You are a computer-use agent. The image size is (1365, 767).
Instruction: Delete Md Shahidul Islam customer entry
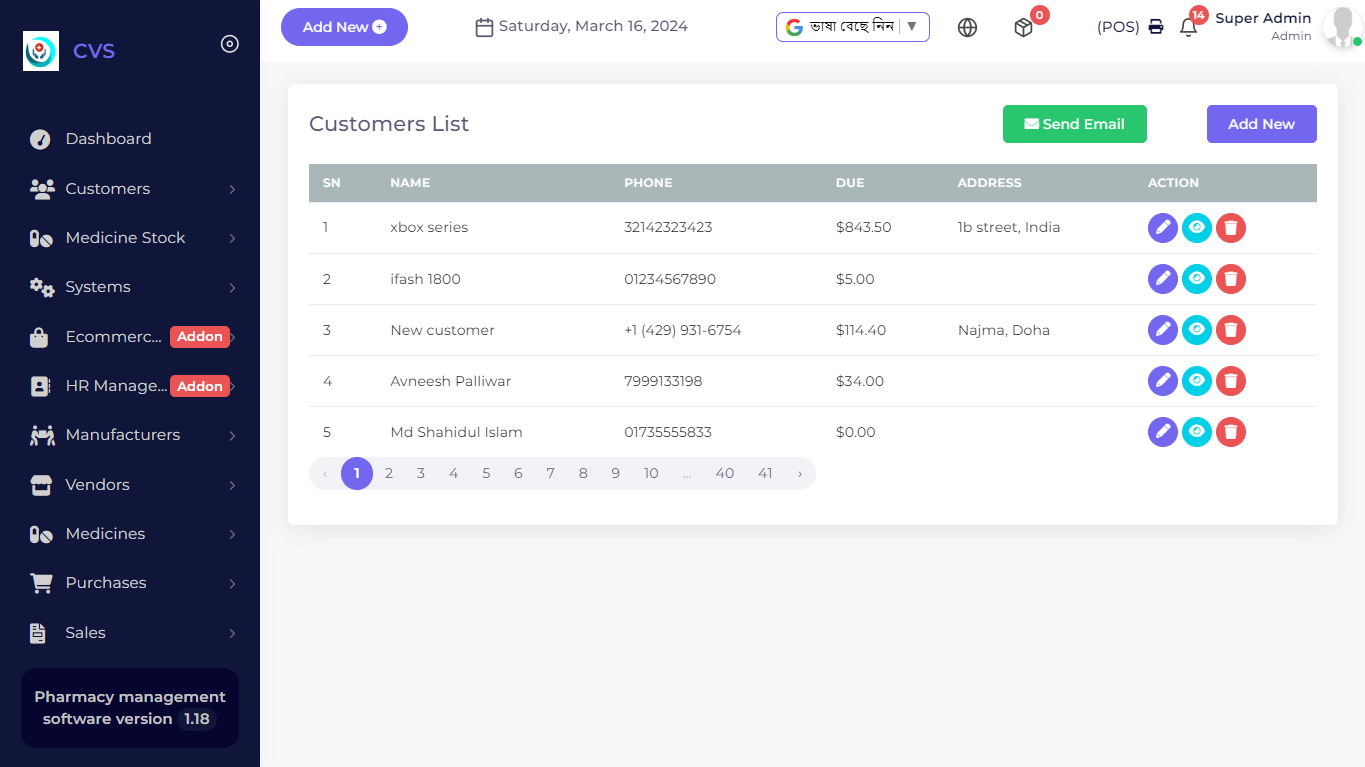pyautogui.click(x=1230, y=432)
